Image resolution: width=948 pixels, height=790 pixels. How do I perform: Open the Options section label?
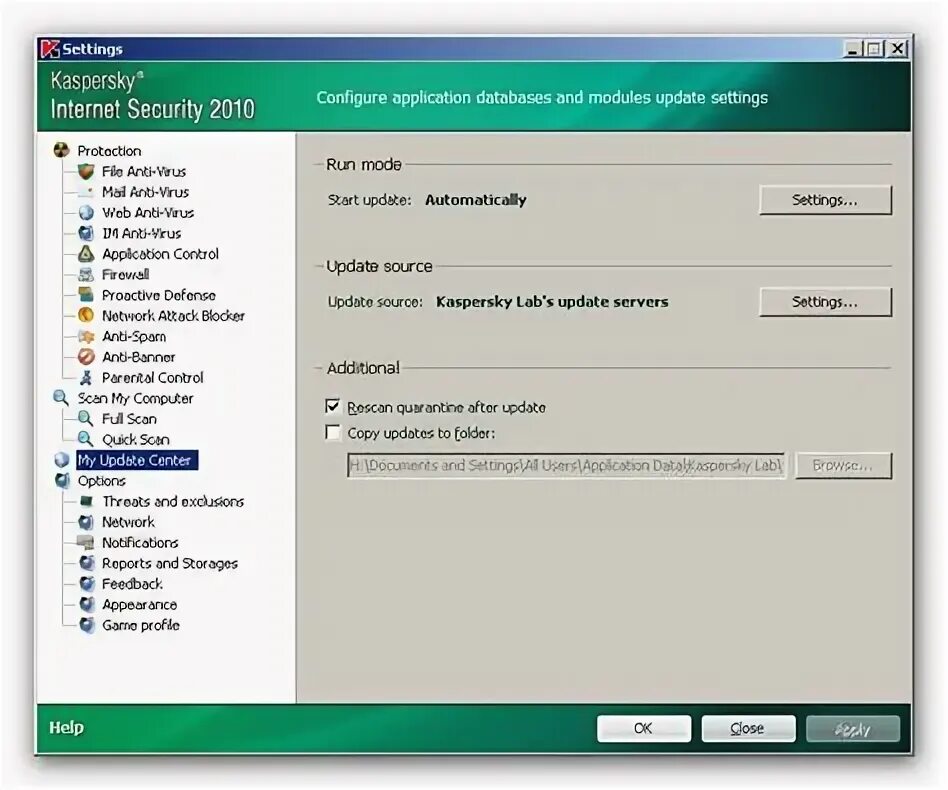(102, 481)
